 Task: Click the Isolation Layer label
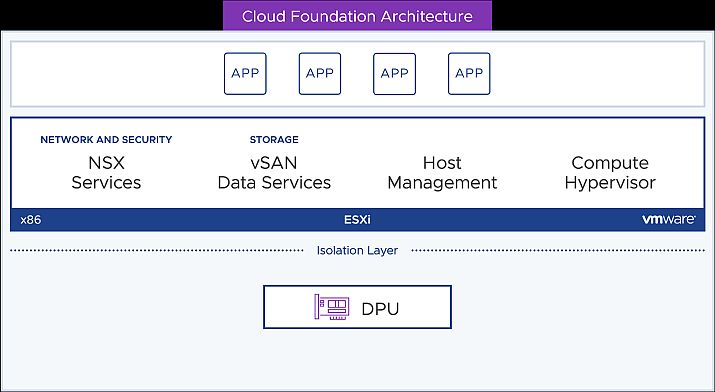point(357,250)
